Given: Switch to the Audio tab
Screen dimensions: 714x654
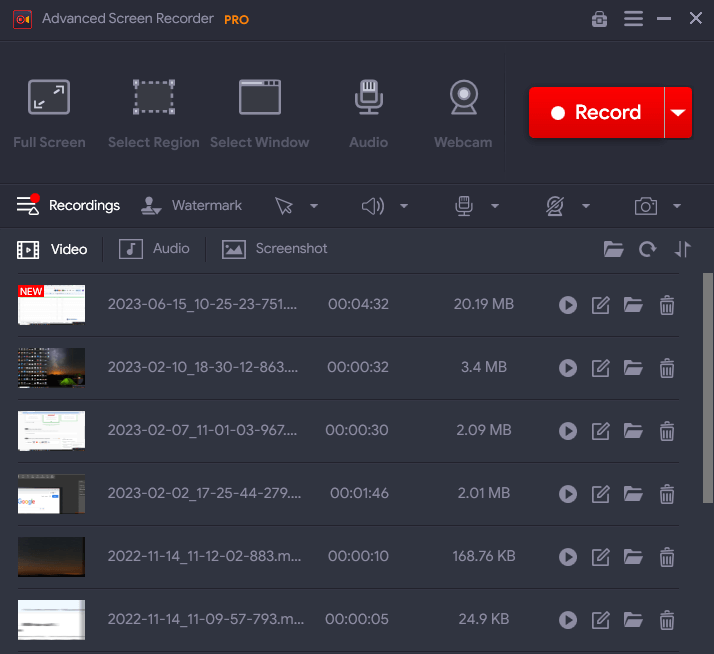Looking at the screenshot, I should coord(154,249).
